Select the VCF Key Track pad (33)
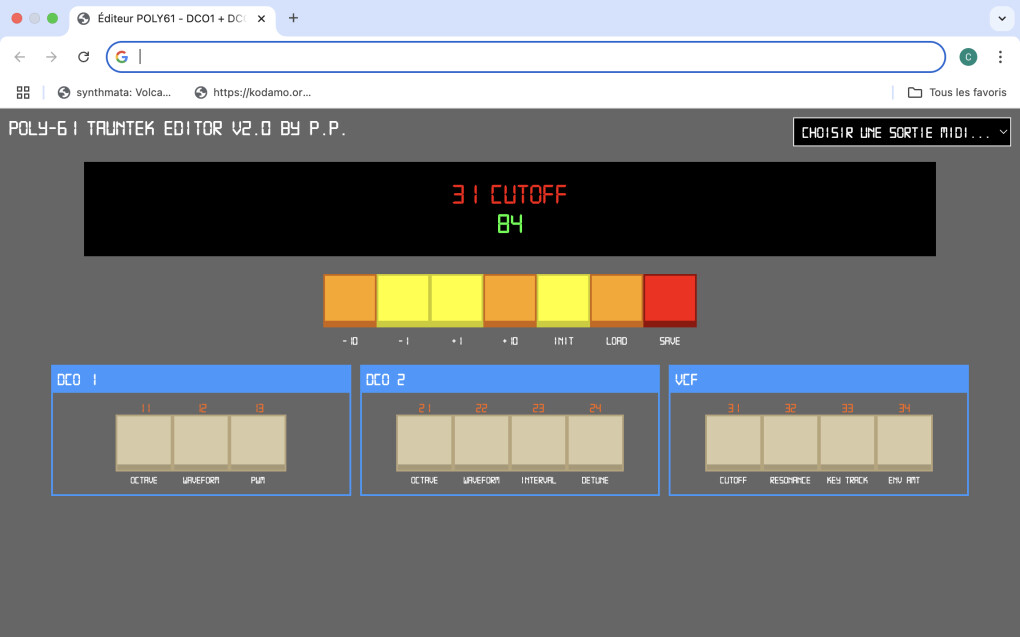Image resolution: width=1020 pixels, height=637 pixels. pyautogui.click(x=848, y=443)
